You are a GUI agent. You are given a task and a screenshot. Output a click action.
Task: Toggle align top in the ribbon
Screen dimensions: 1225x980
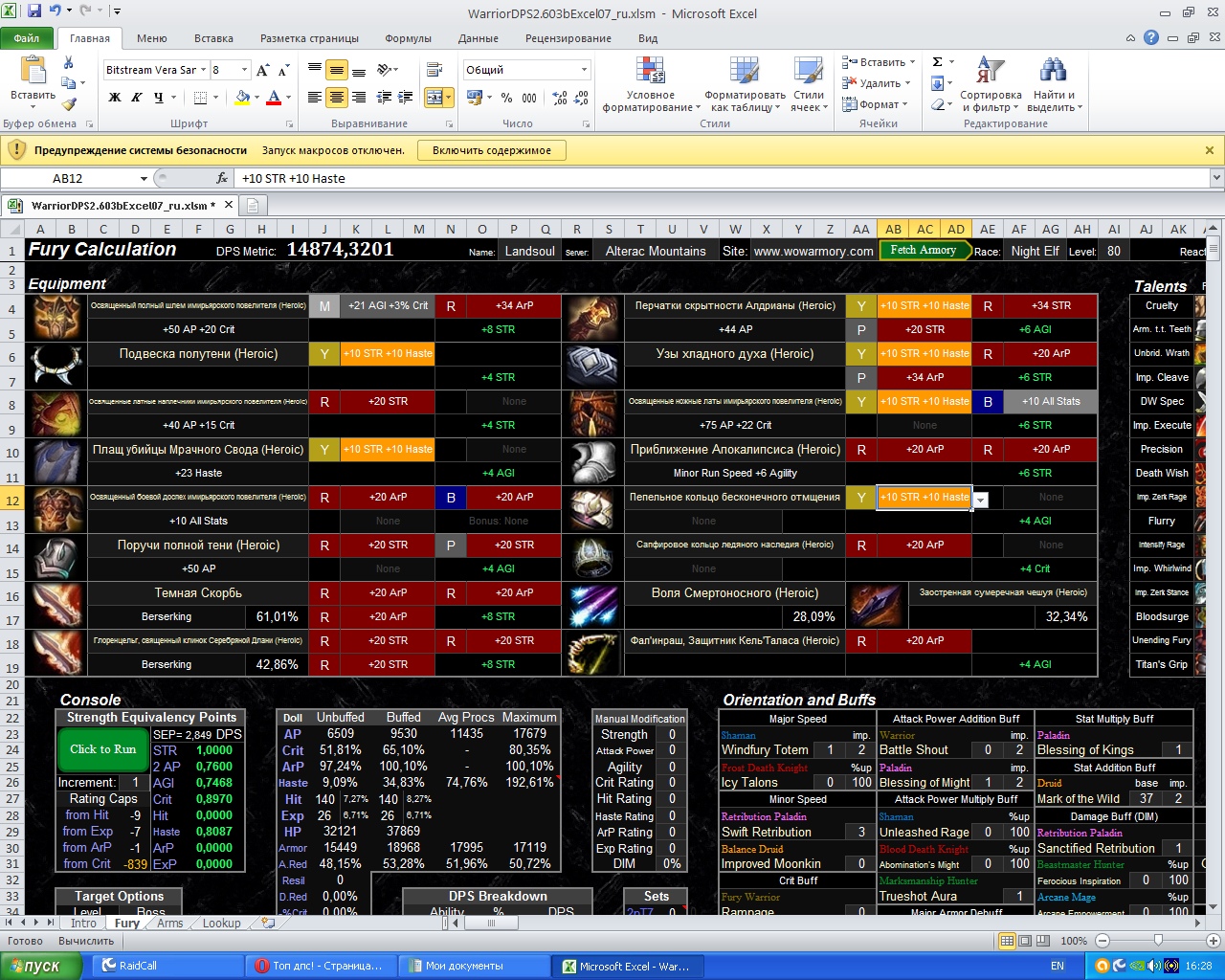click(x=314, y=70)
